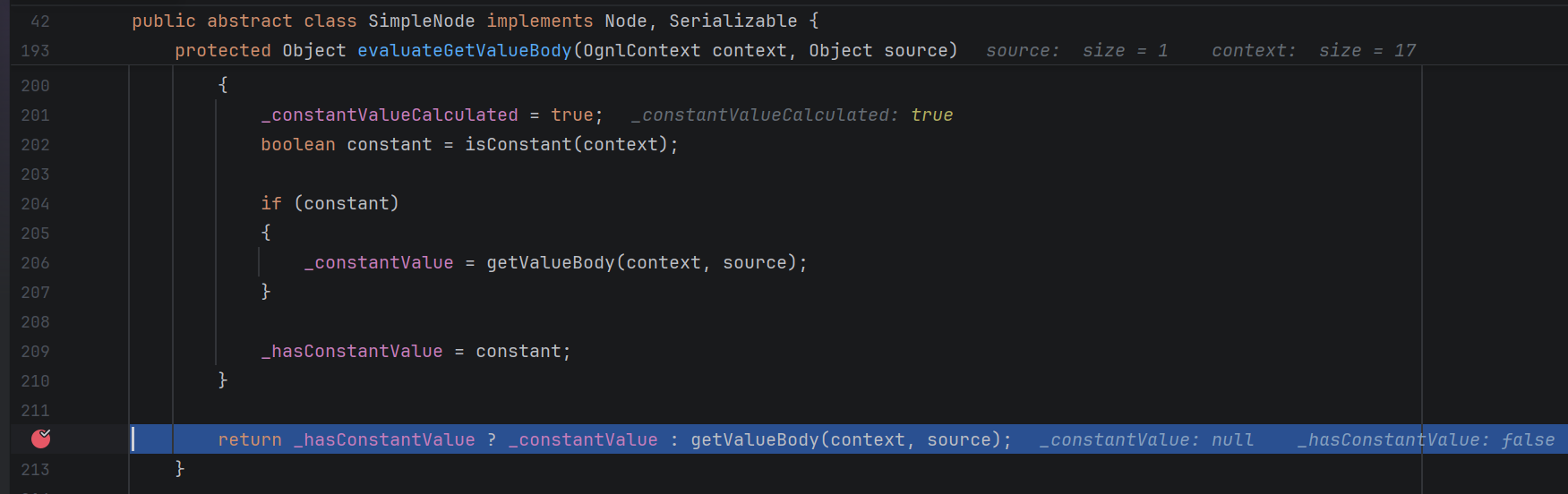Image resolution: width=1568 pixels, height=494 pixels.
Task: Click the evaluateGetValueBody method name in sticky header
Action: pyautogui.click(x=464, y=51)
